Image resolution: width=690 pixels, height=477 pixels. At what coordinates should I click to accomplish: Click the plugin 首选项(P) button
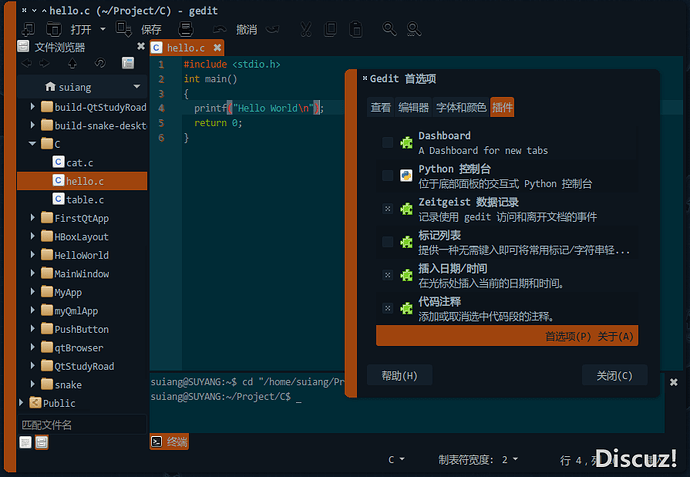coord(568,337)
